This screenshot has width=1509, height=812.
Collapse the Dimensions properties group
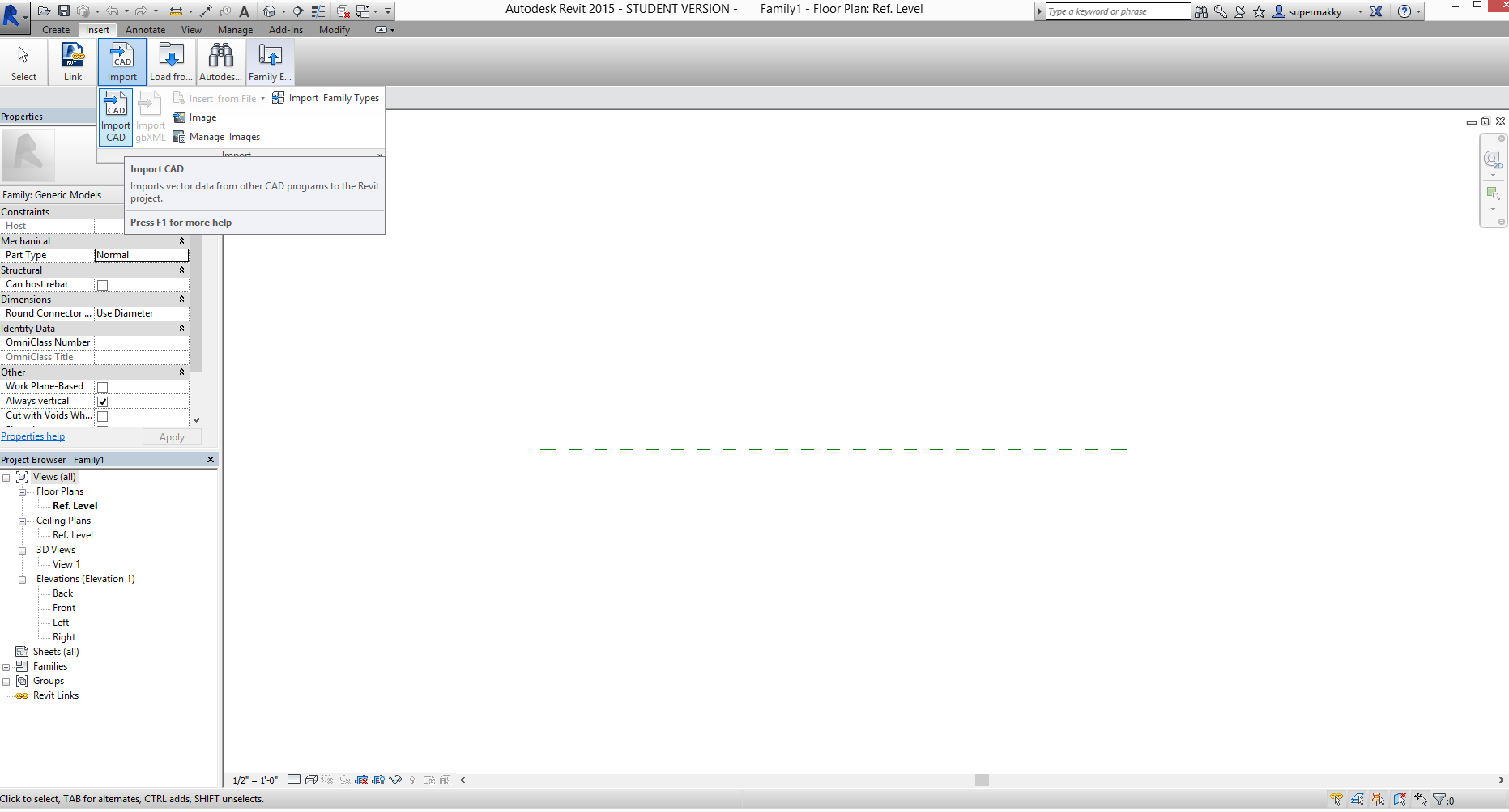tap(181, 300)
